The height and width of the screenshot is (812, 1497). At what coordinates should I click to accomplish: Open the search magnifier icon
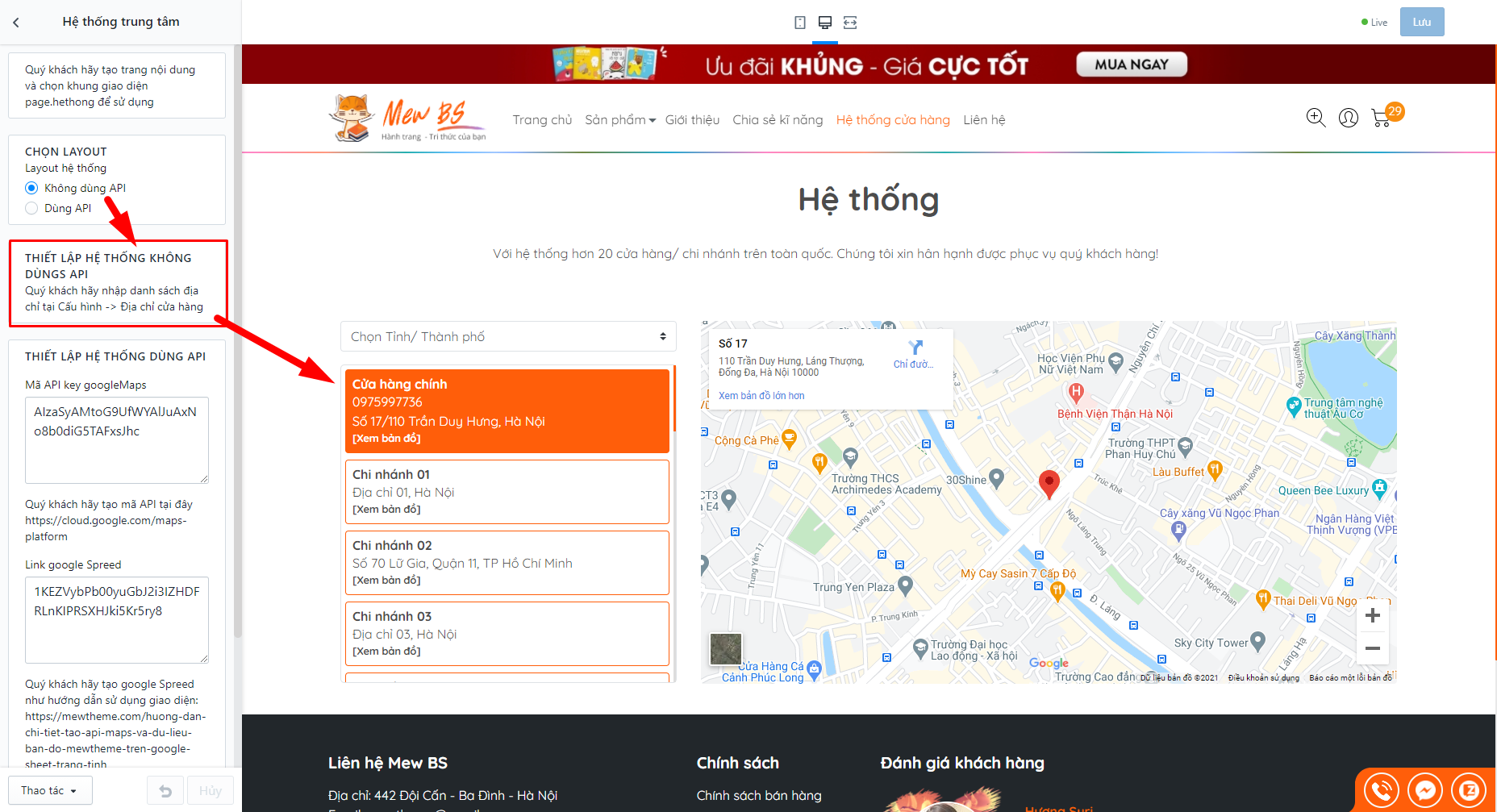click(1316, 118)
